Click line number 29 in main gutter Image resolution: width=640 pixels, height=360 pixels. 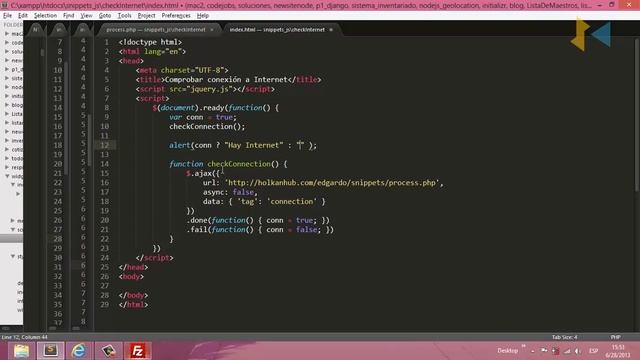(x=104, y=305)
